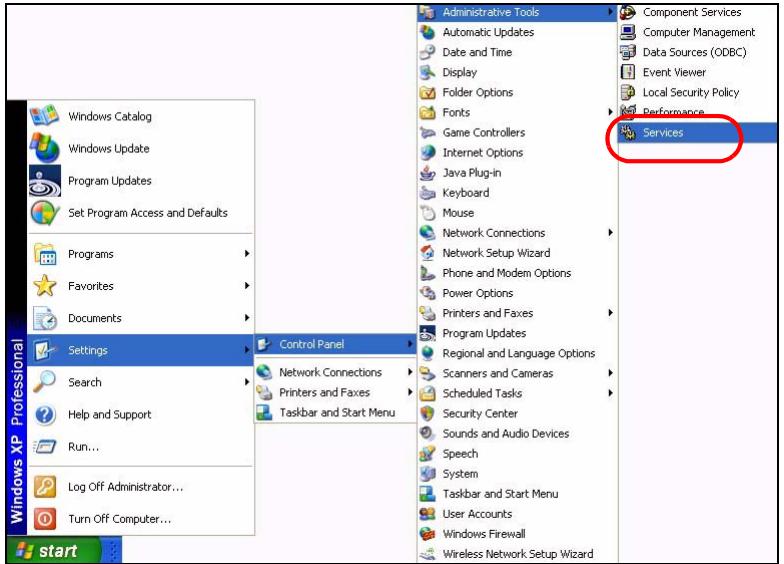
Task: Click the Run icon
Action: pos(44,446)
